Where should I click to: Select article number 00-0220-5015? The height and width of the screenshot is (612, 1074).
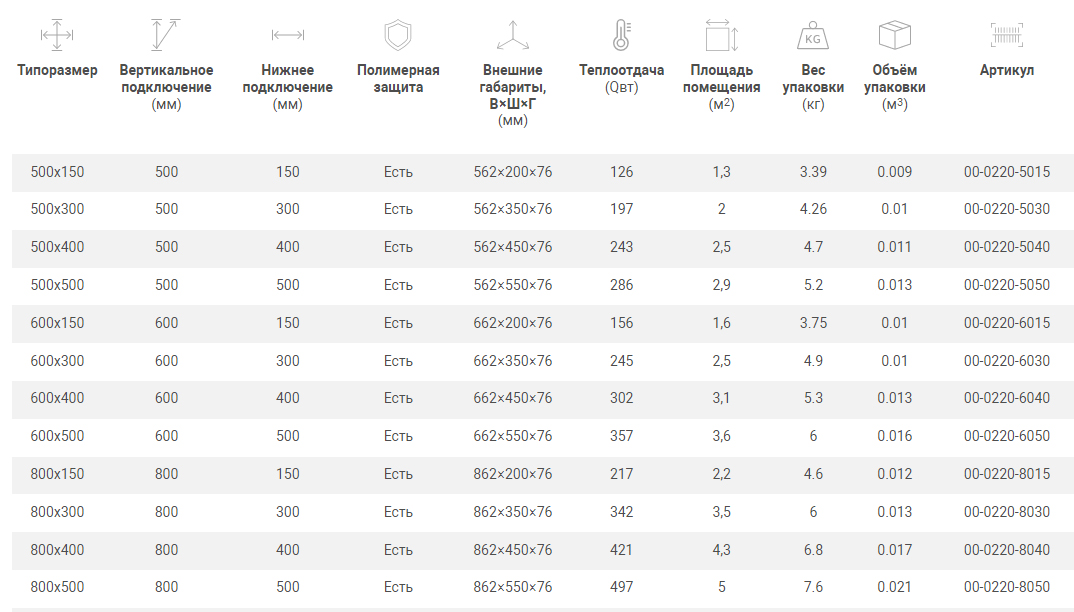click(1007, 172)
